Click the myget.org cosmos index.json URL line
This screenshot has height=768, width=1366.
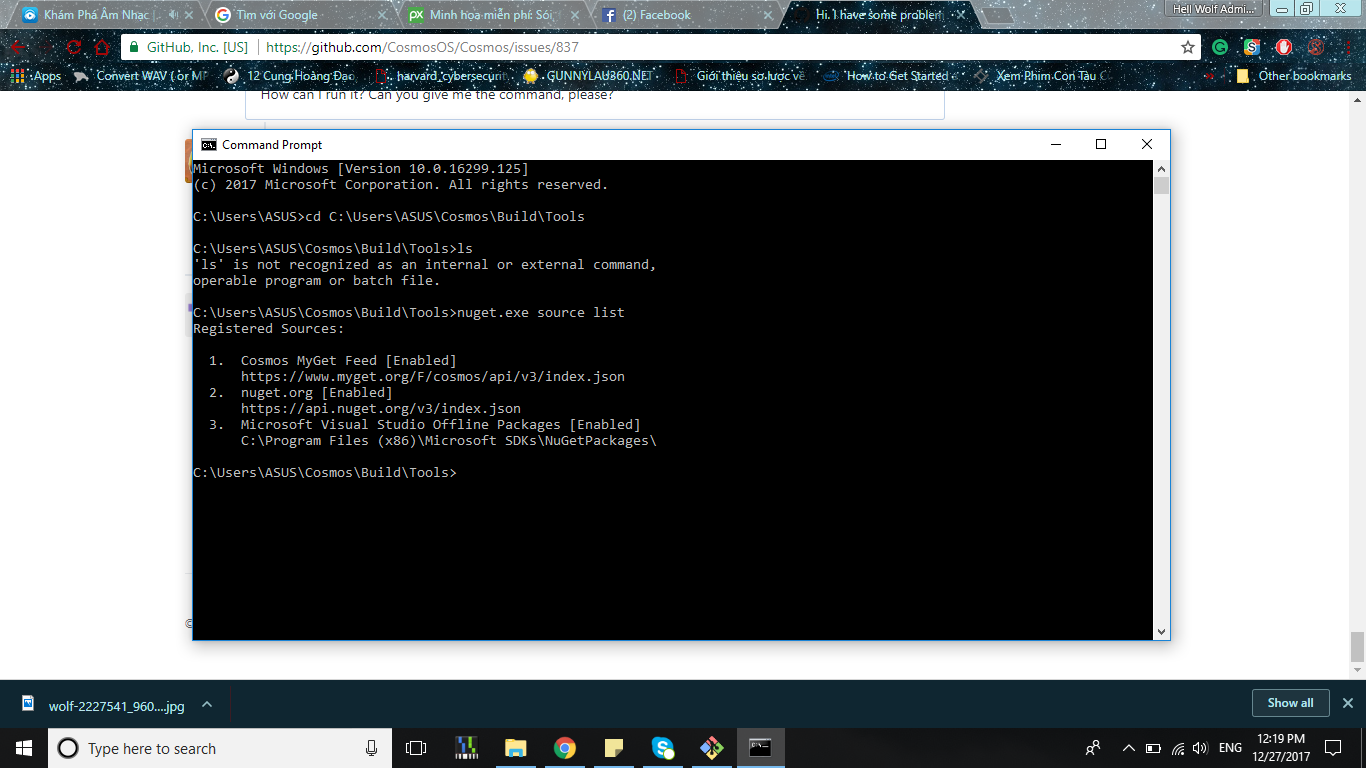[x=433, y=376]
